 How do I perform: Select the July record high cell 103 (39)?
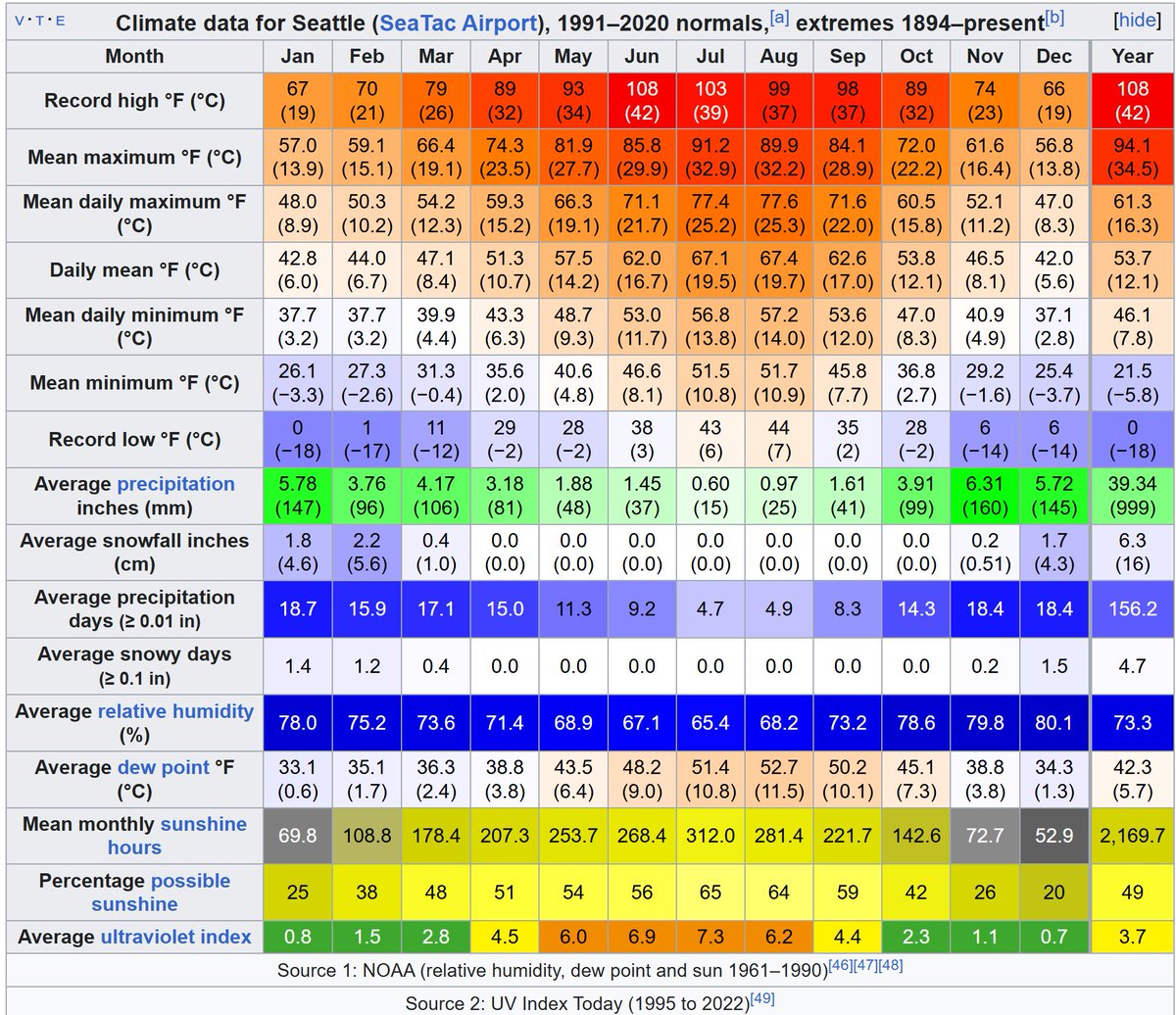(710, 100)
